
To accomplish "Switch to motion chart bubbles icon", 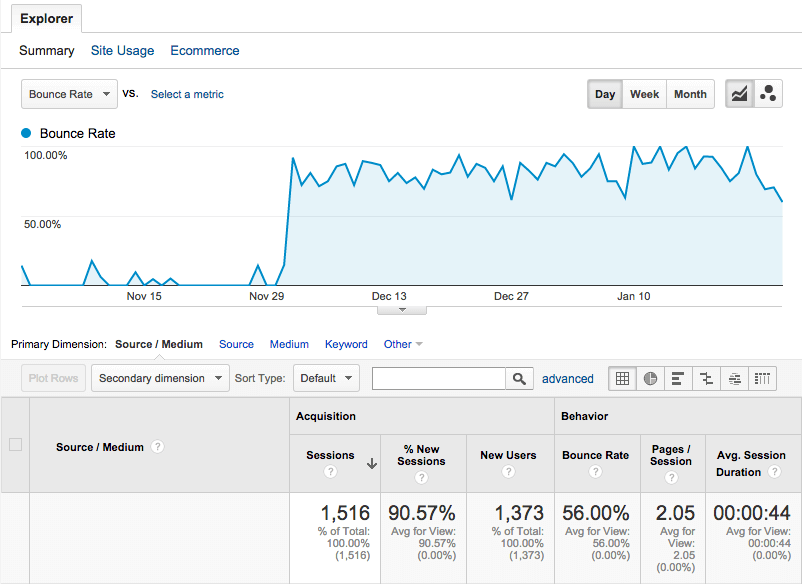I will click(768, 94).
